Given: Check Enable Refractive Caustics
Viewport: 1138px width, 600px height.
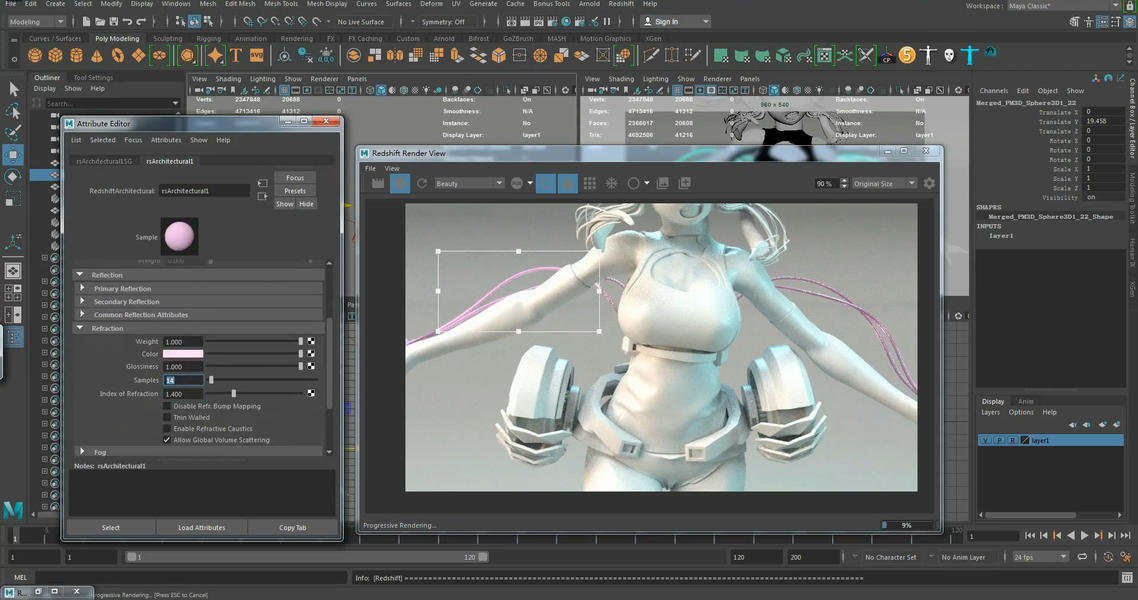Looking at the screenshot, I should 167,429.
